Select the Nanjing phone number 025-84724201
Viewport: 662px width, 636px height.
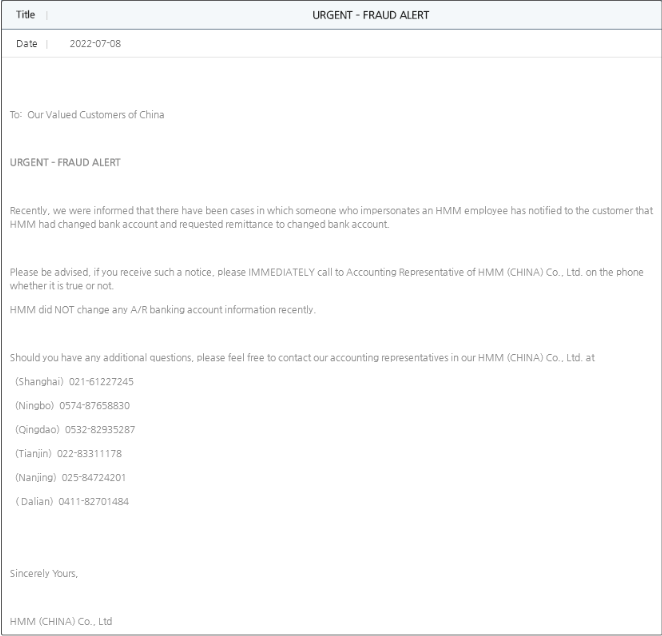[94, 478]
